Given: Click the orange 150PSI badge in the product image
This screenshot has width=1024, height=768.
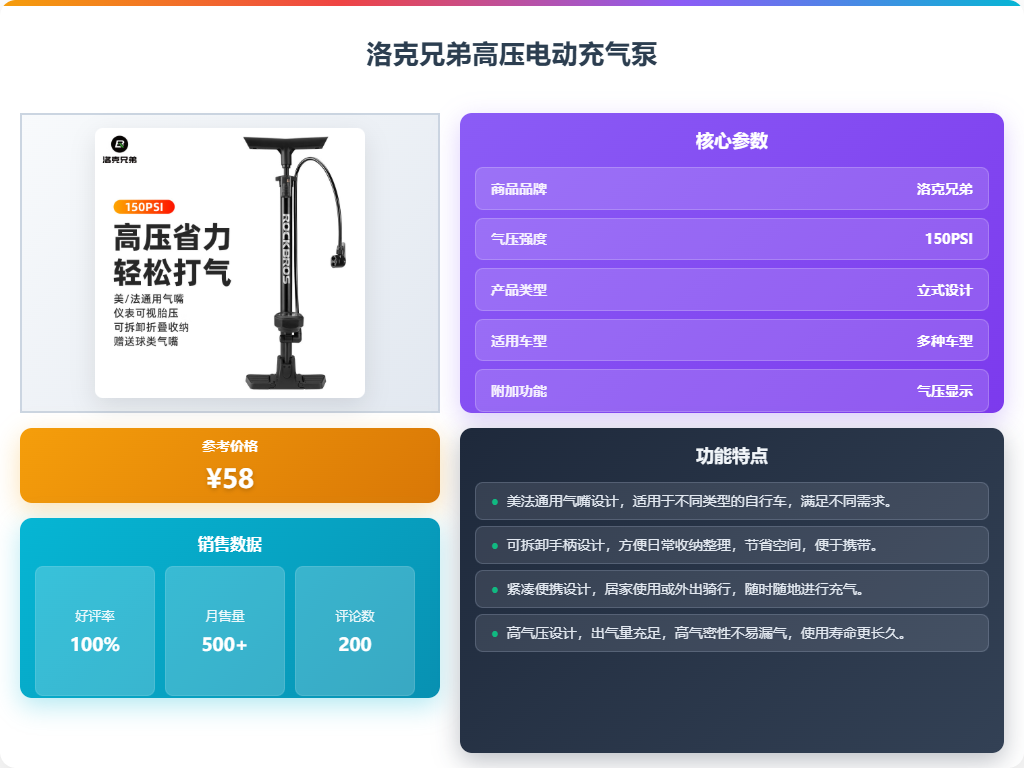Looking at the screenshot, I should pos(144,207).
